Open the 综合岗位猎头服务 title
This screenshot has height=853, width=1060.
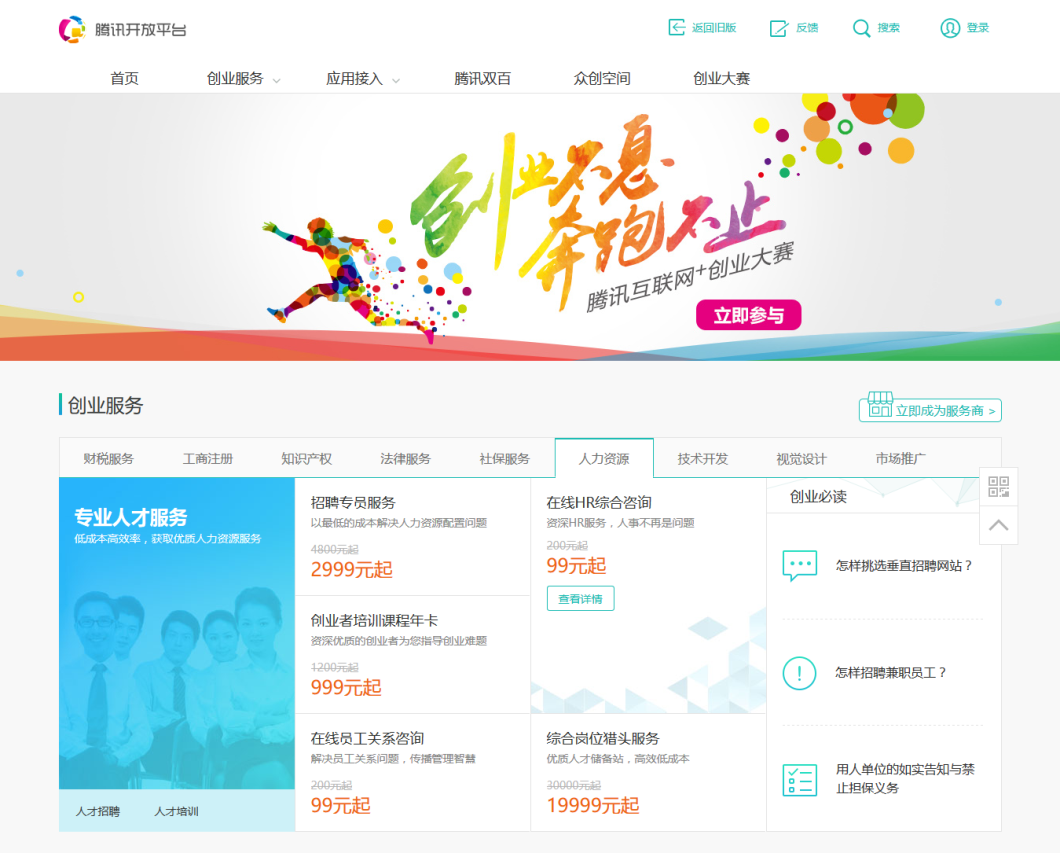coord(603,739)
